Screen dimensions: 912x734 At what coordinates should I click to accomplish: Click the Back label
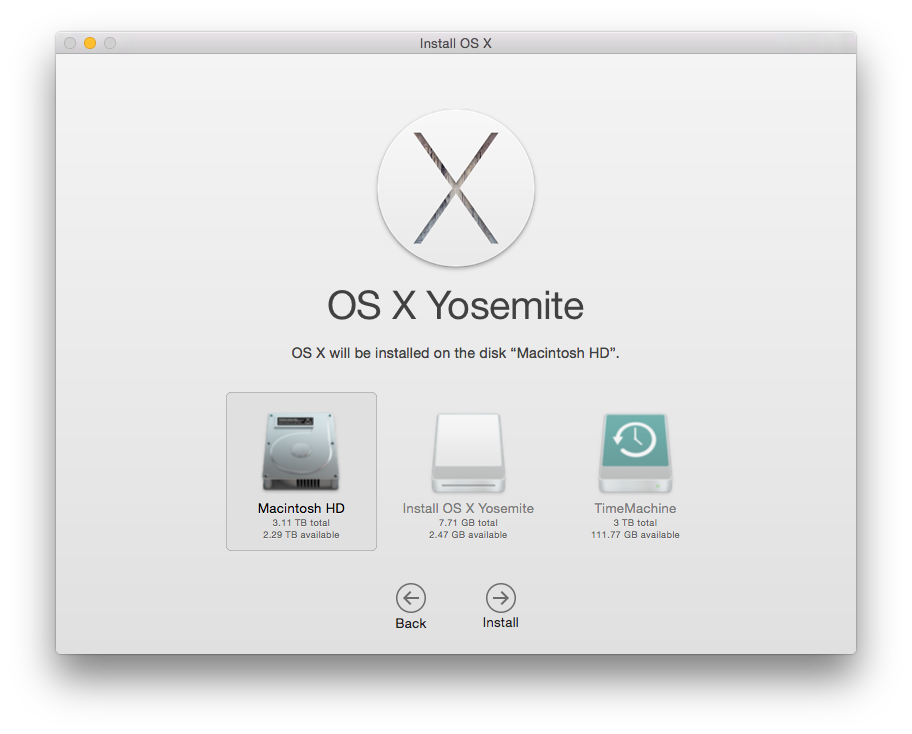pos(411,623)
